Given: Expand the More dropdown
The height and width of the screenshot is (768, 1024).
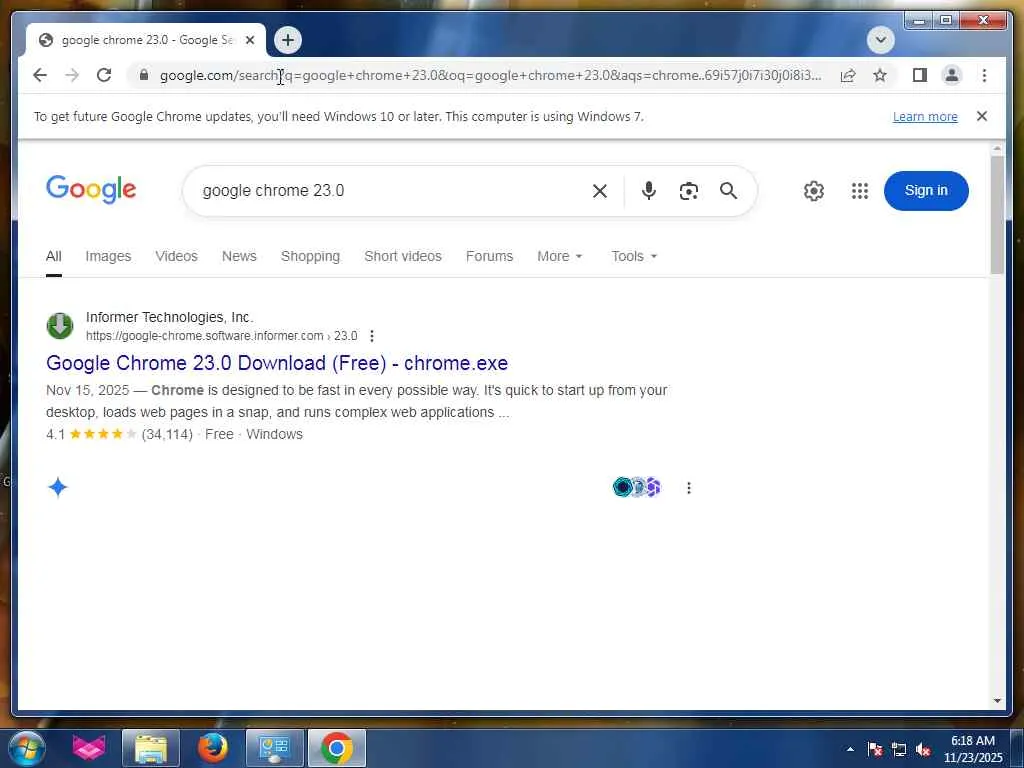Looking at the screenshot, I should pos(559,257).
